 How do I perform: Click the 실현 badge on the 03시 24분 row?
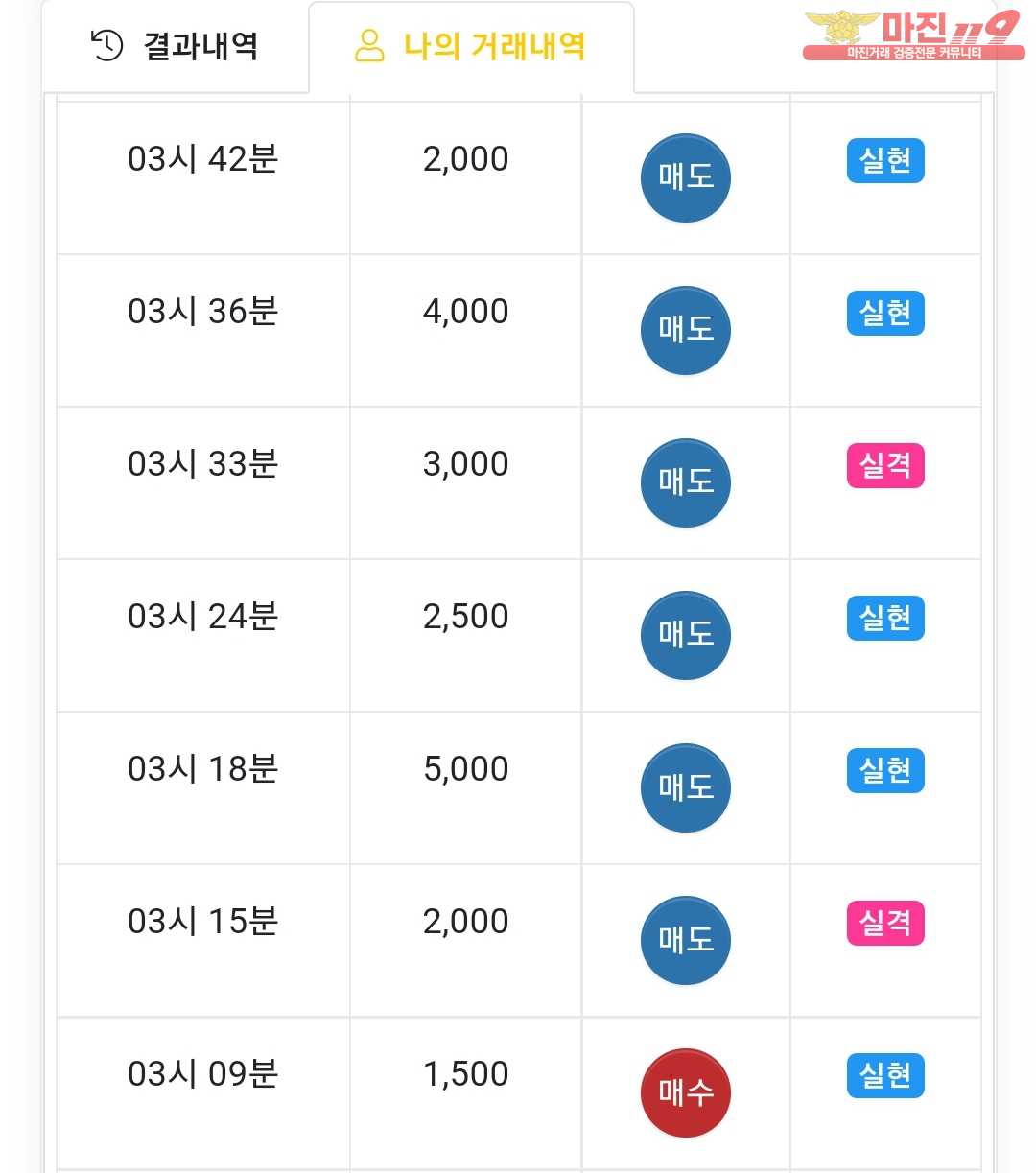pyautogui.click(x=884, y=619)
